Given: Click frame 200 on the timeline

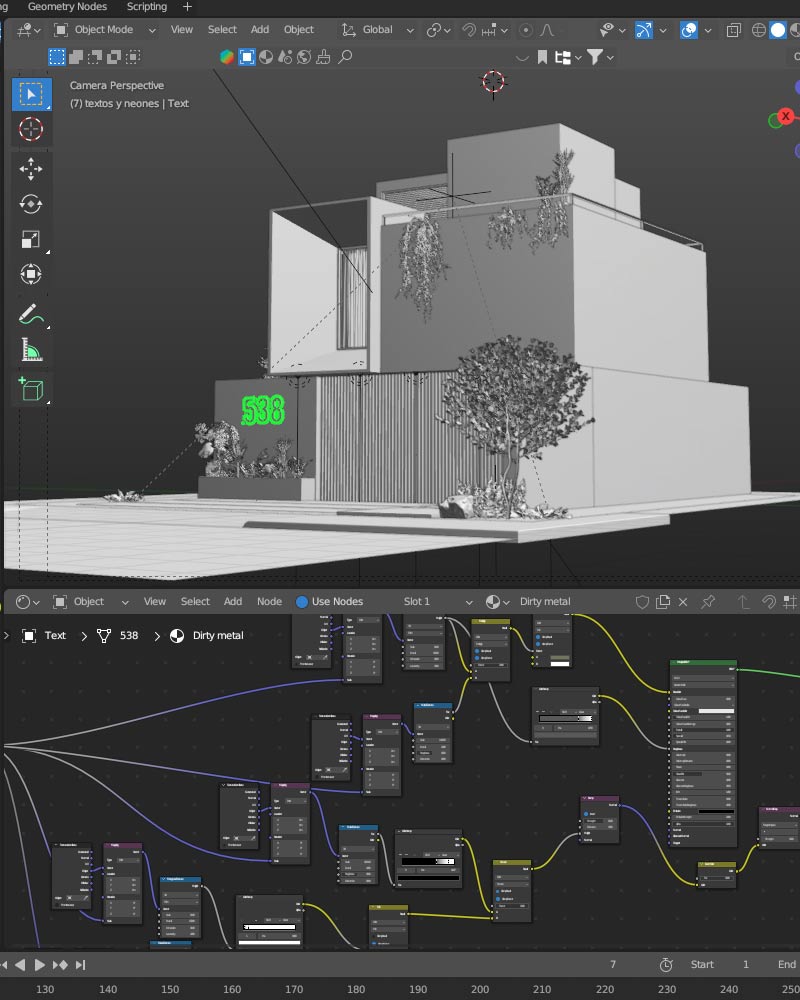Looking at the screenshot, I should coord(479,989).
